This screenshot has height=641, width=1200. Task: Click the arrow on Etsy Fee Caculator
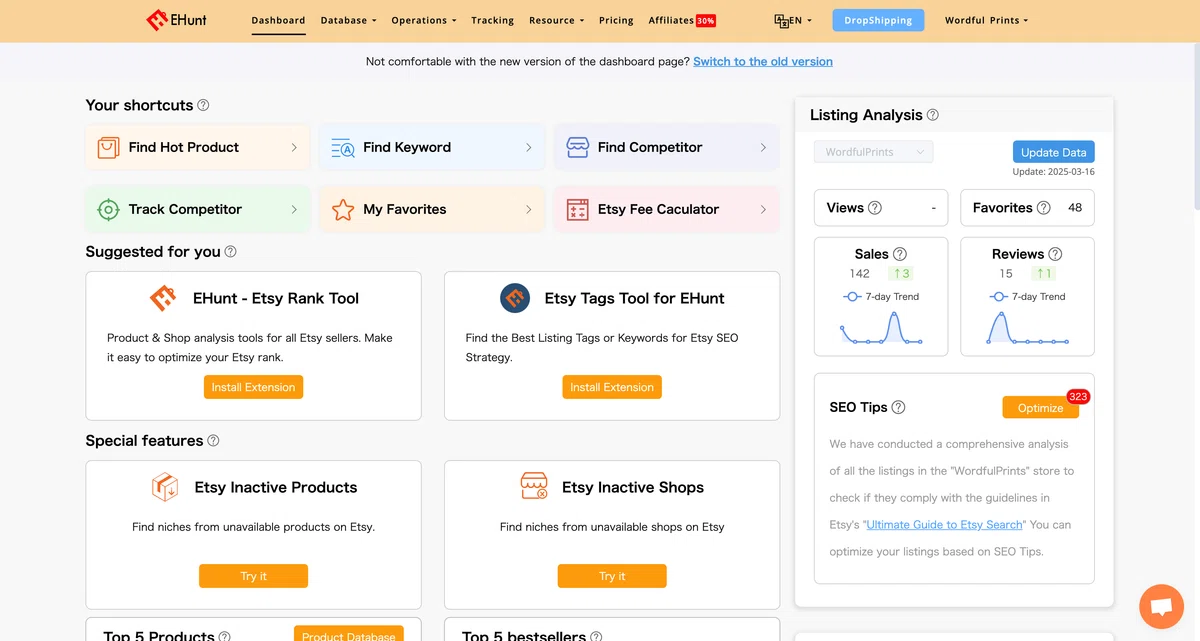763,210
